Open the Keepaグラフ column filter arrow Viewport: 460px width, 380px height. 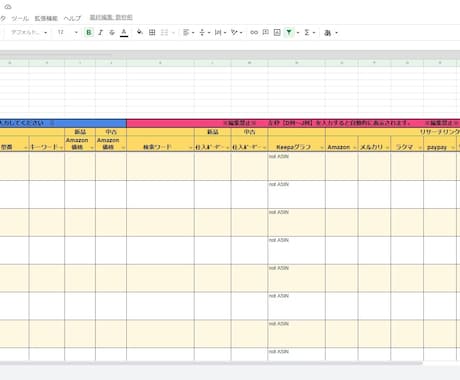pos(322,147)
